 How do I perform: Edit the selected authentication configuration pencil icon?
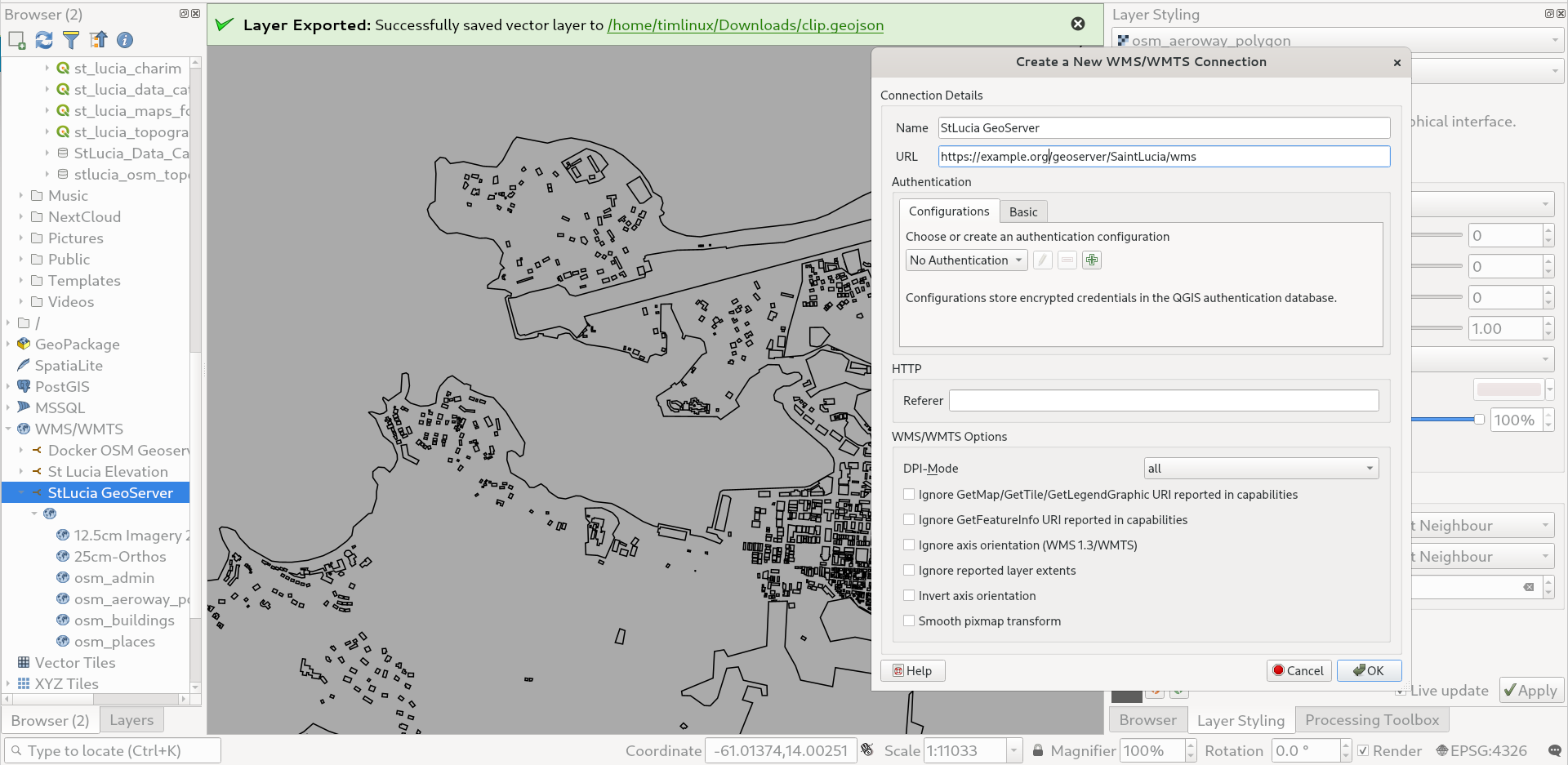point(1042,260)
